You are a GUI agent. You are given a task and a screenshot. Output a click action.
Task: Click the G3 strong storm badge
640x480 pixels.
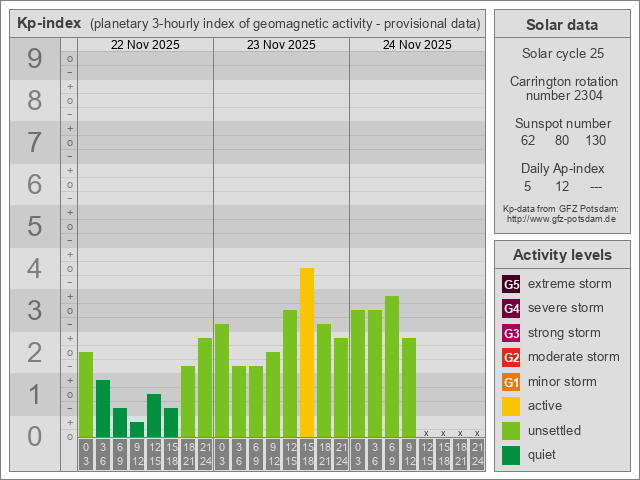pos(511,333)
